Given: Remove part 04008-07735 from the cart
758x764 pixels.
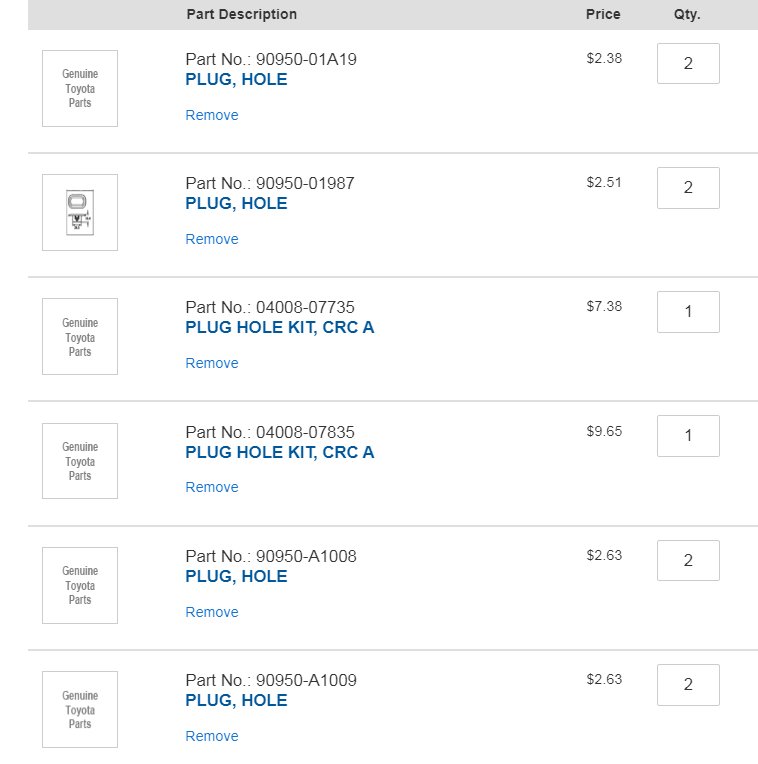Looking at the screenshot, I should click(x=212, y=363).
